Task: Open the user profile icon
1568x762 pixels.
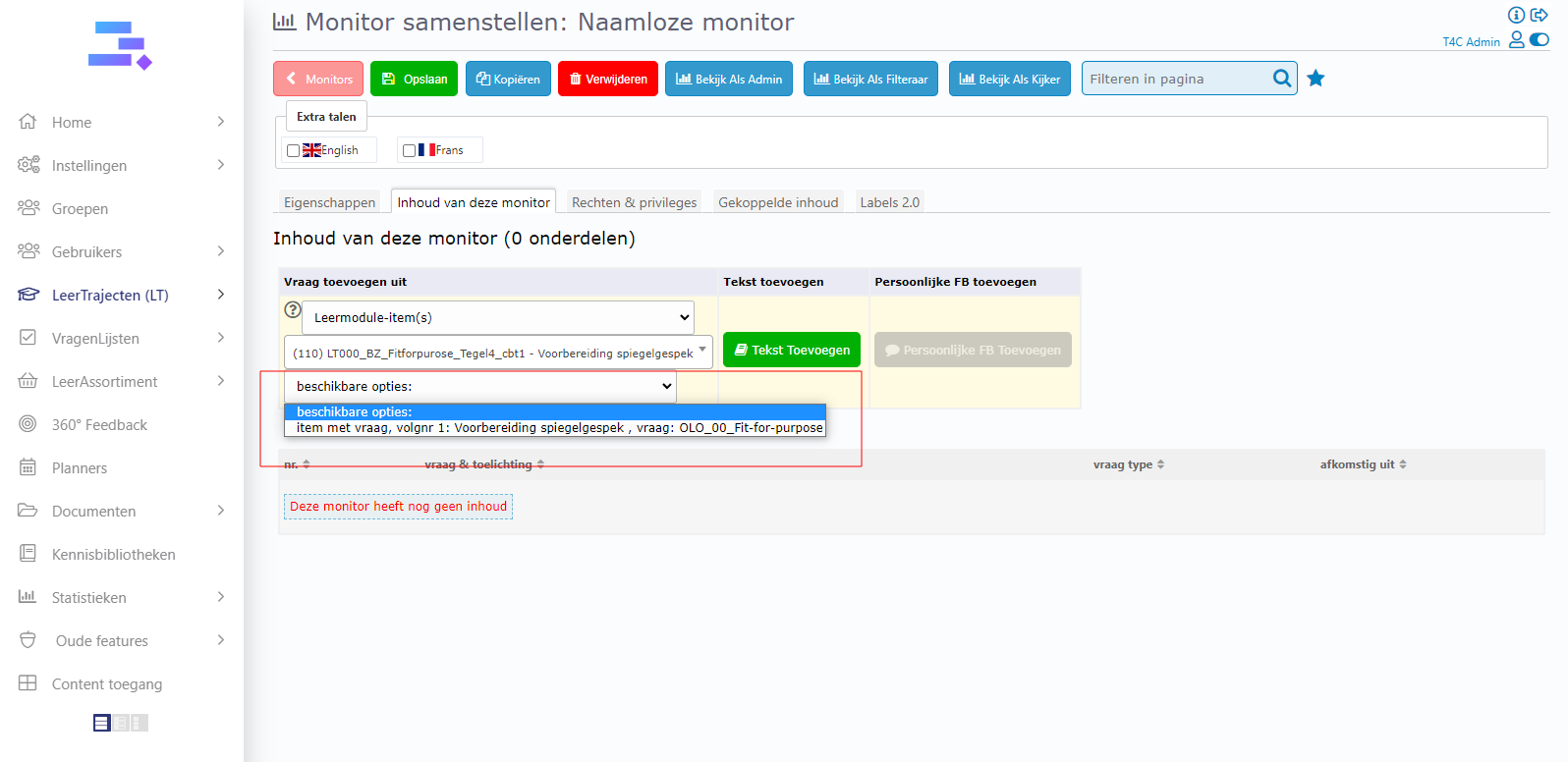Action: [x=1516, y=39]
